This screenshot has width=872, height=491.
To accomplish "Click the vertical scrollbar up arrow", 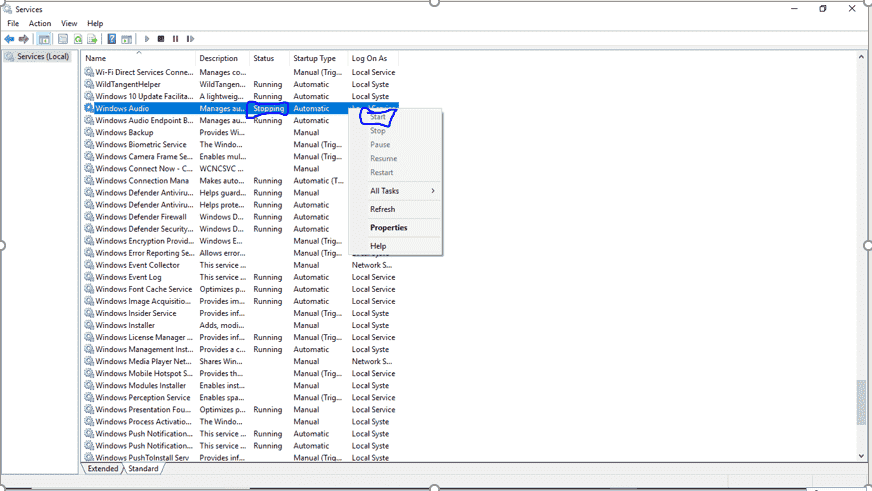I will [x=861, y=57].
